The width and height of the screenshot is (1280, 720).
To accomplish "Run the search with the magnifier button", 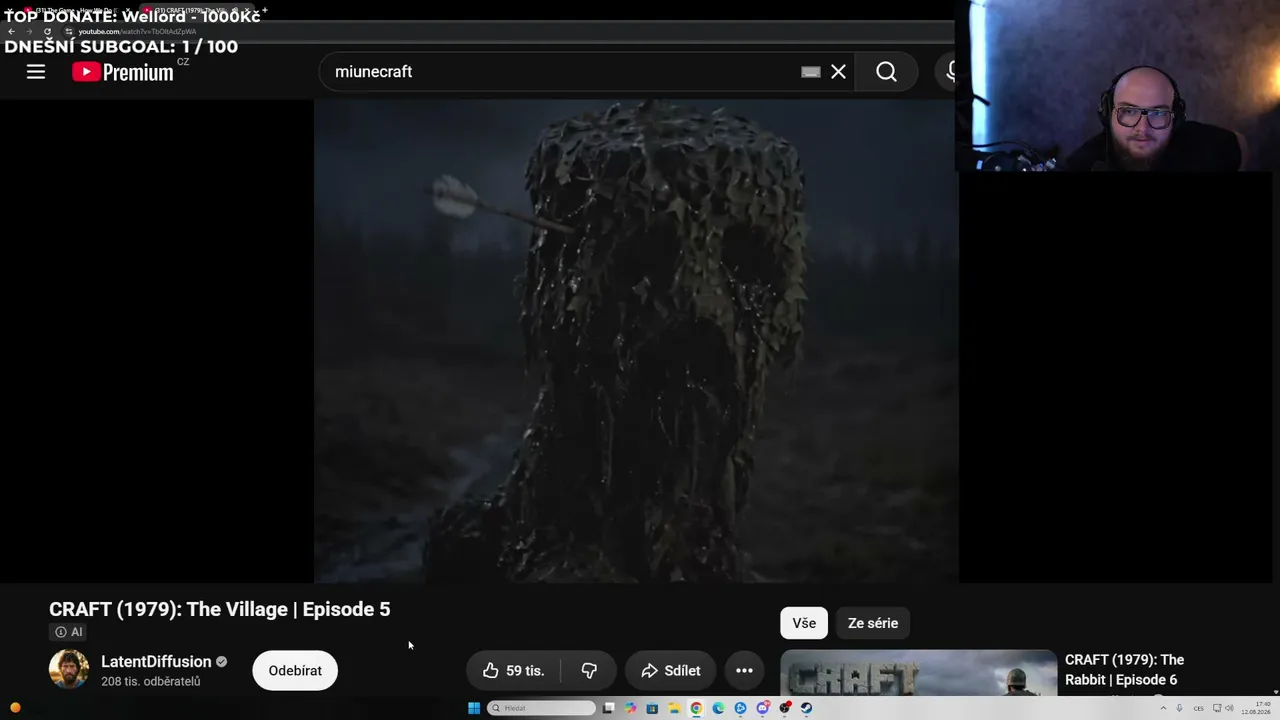I will click(886, 72).
